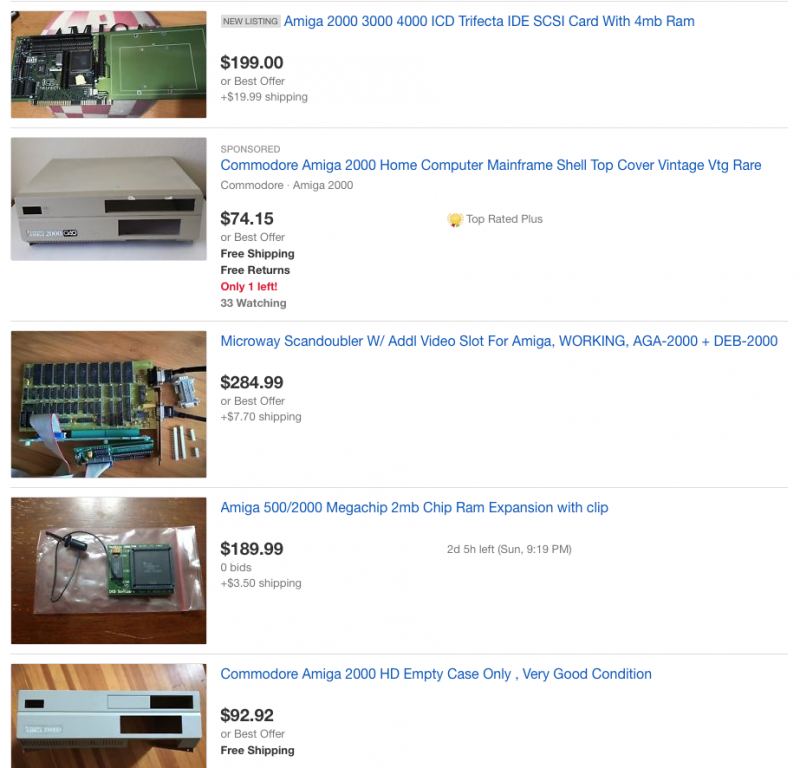Click the Top Rated Plus label text
Screen dimensions: 800x768
(x=504, y=219)
